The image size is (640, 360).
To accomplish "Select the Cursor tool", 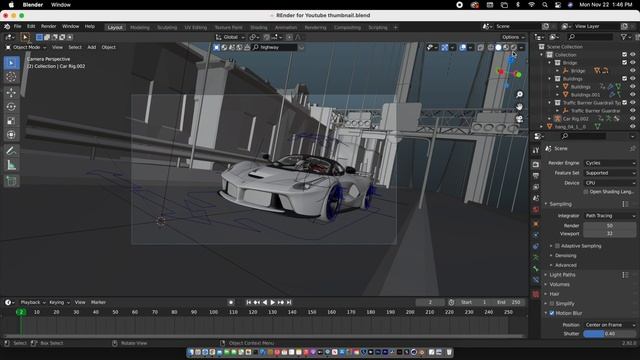I will coord(11,77).
